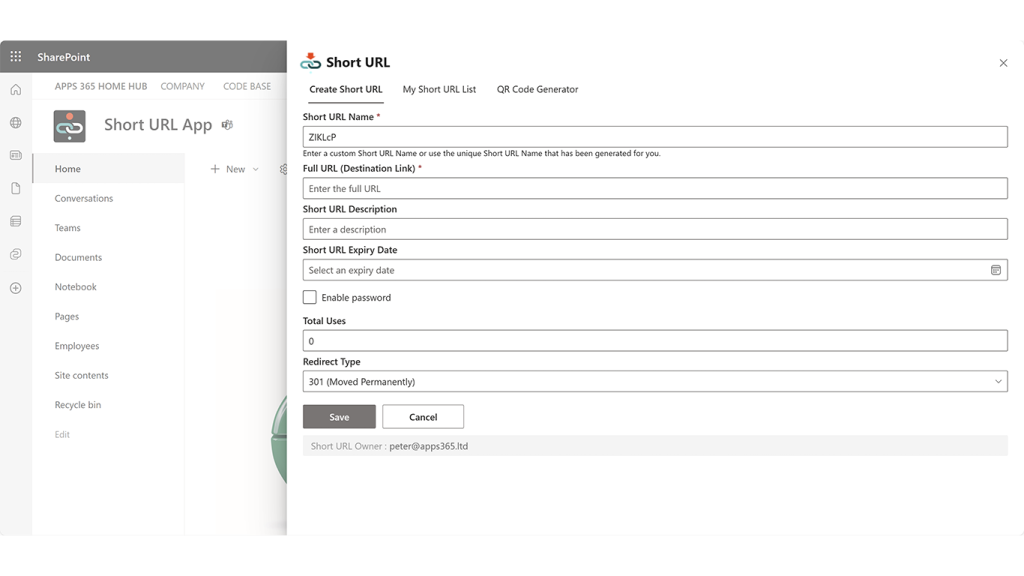Open the expiry date calendar picker icon
This screenshot has height=576, width=1024.
point(995,270)
